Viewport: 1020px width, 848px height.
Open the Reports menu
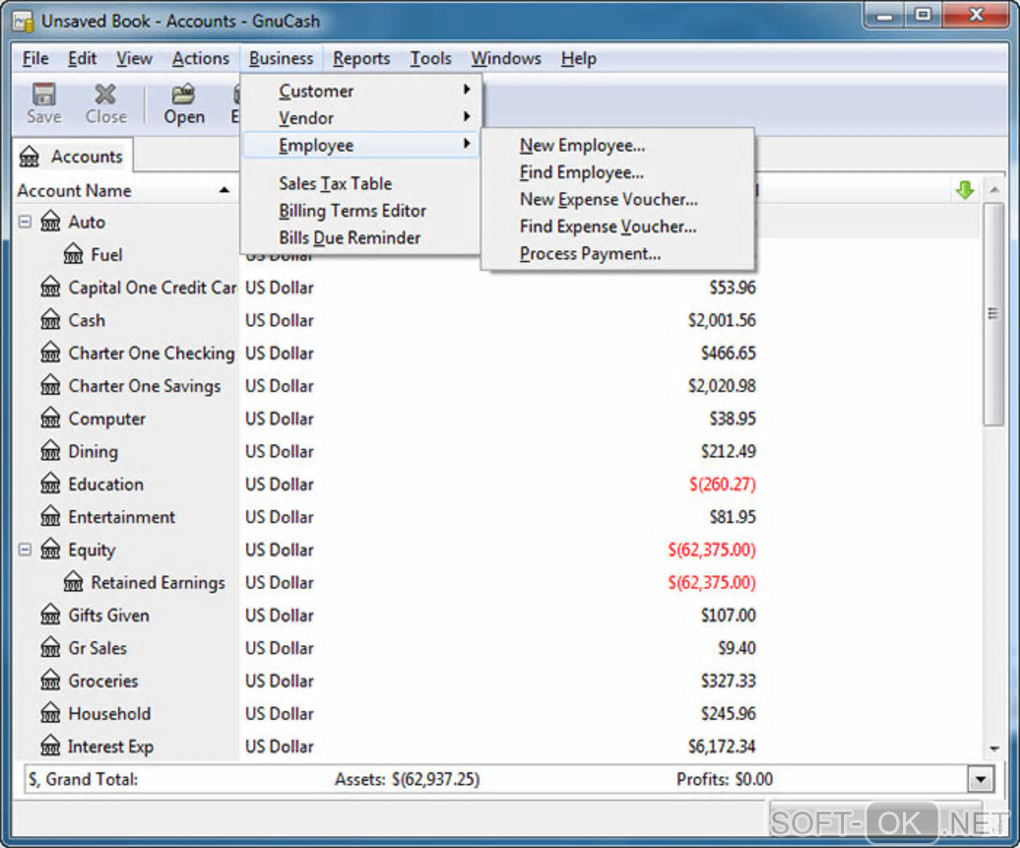(361, 59)
